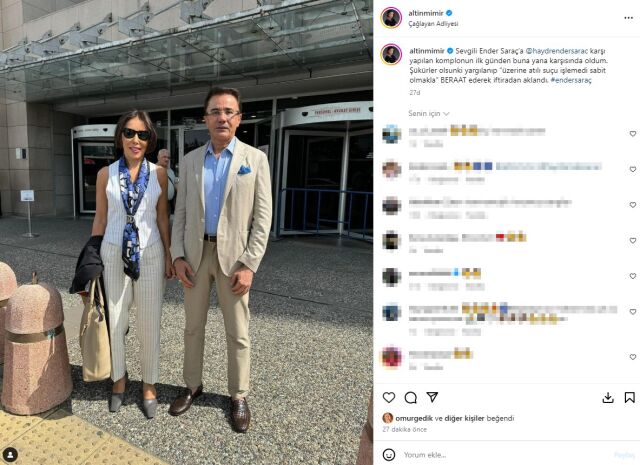Screen dimensions: 640x465
Task: Open emoji picker in comment box
Action: pyautogui.click(x=389, y=454)
